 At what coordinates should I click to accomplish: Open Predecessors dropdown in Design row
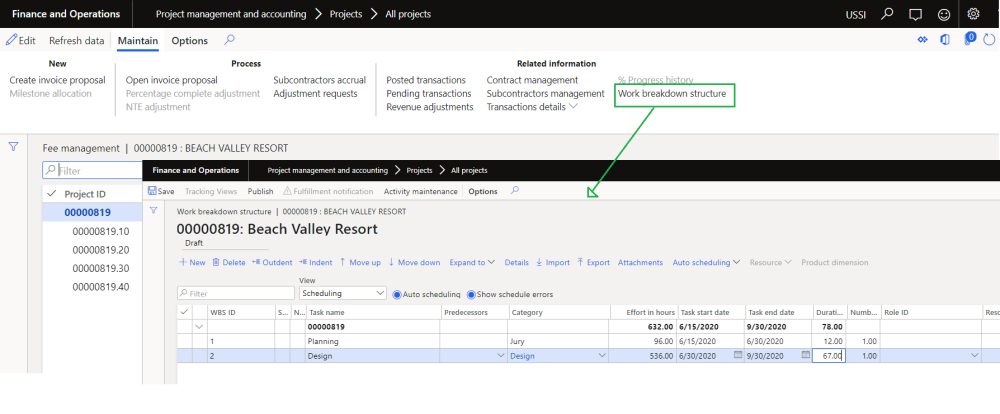[x=501, y=356]
